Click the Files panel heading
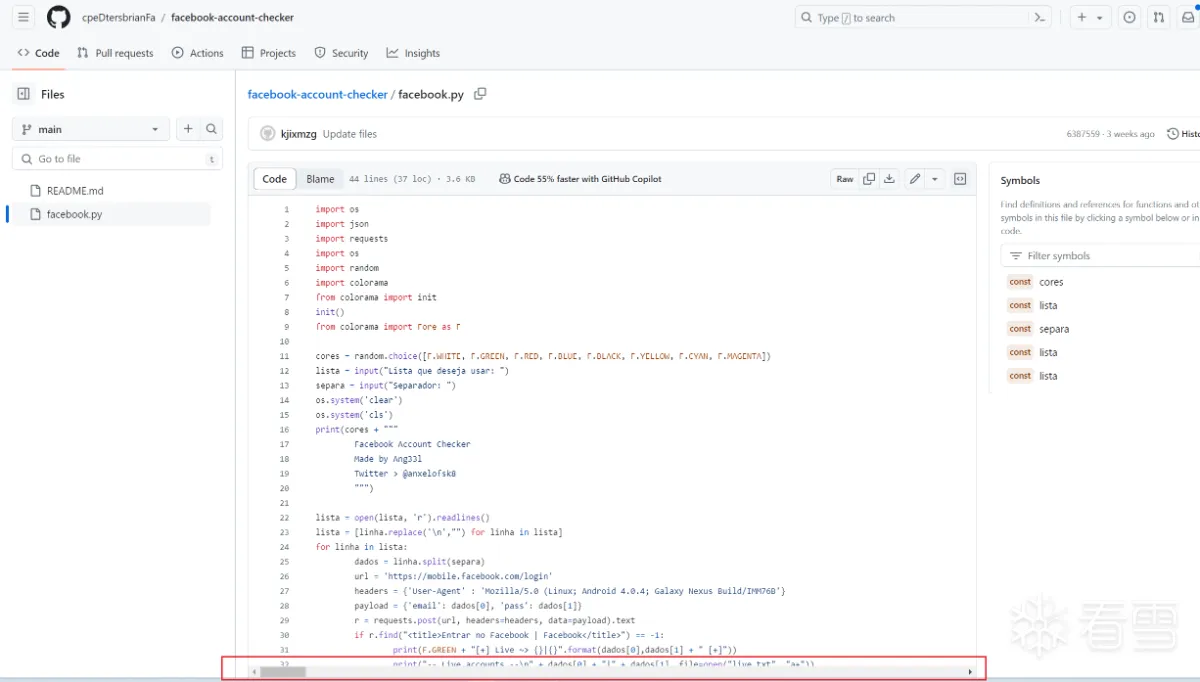Image resolution: width=1200 pixels, height=682 pixels. point(53,94)
